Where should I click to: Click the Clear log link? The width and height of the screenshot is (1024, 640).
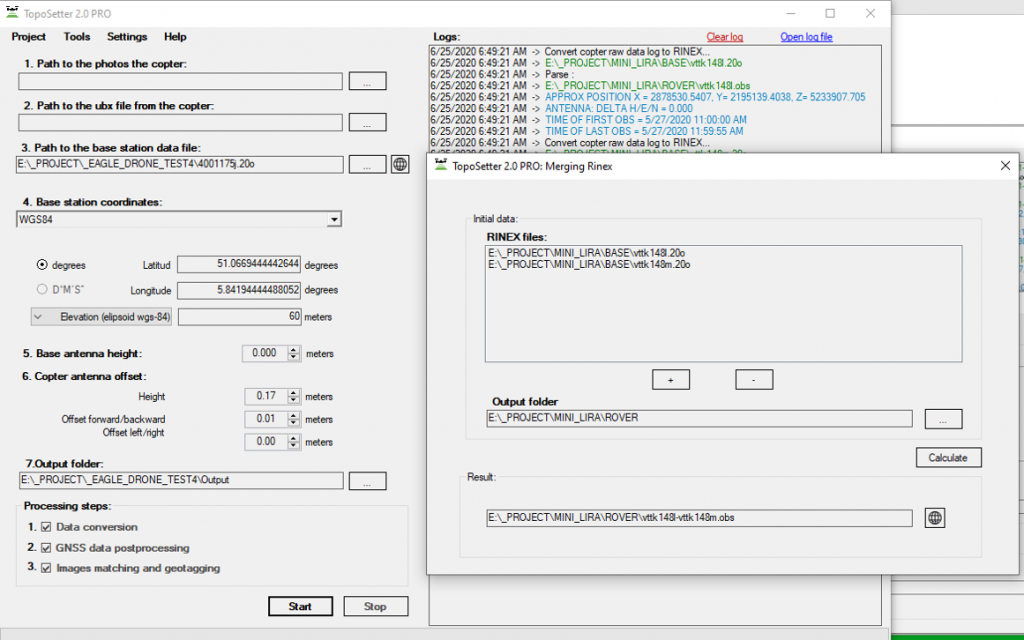(x=725, y=37)
